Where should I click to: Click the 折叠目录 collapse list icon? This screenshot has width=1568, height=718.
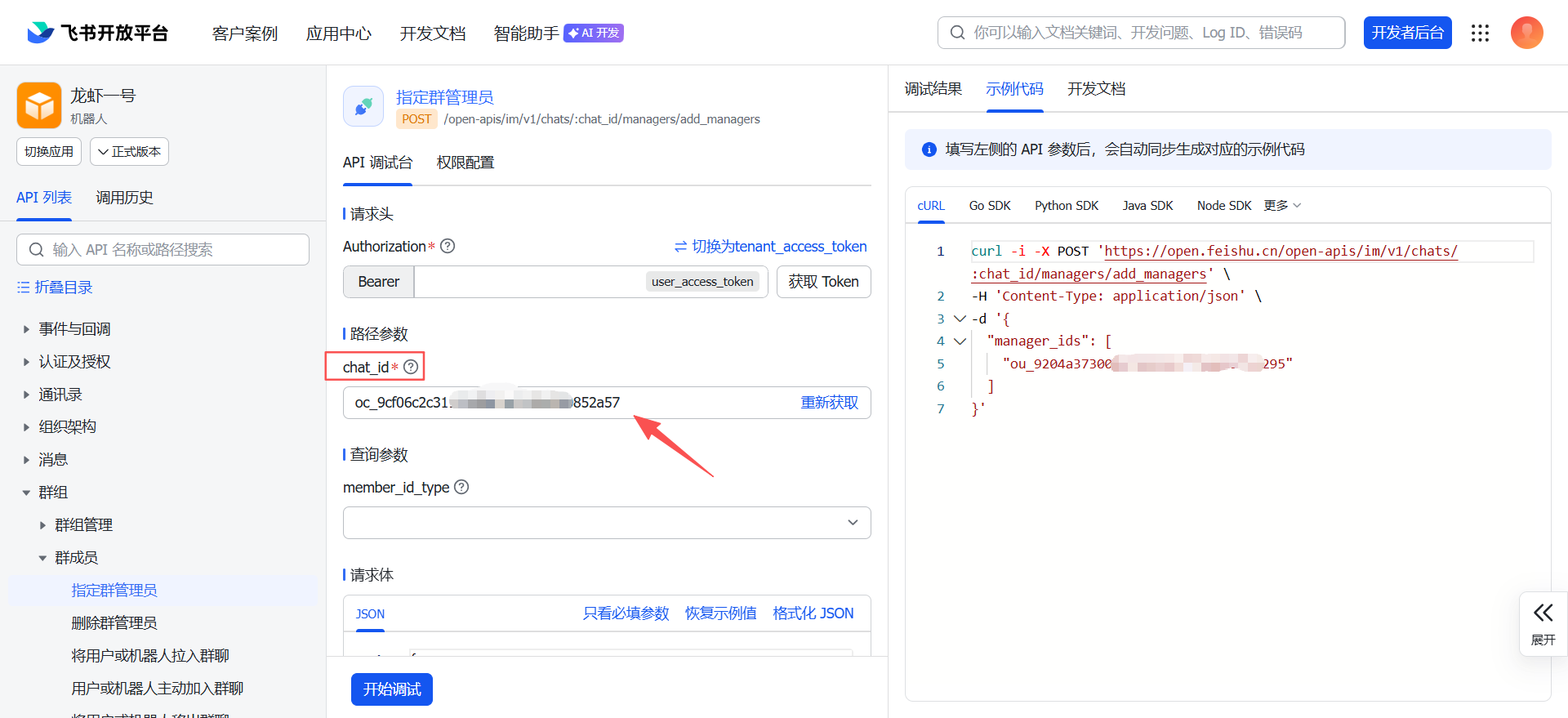[x=24, y=288]
